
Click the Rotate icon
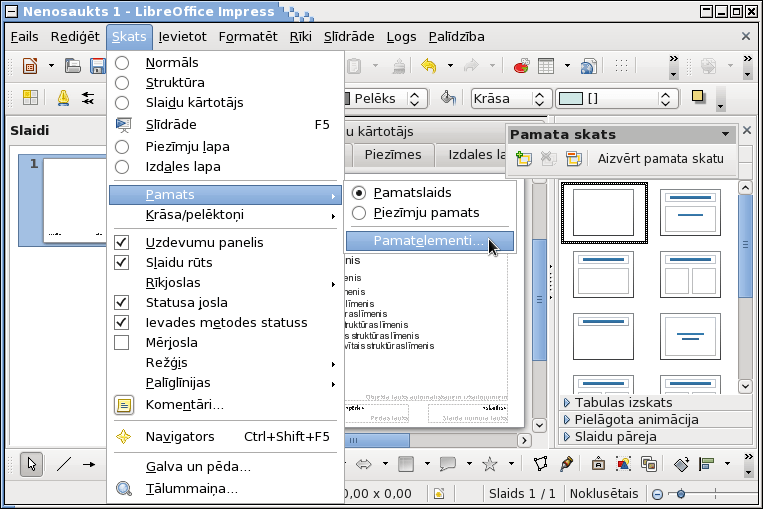click(x=681, y=464)
